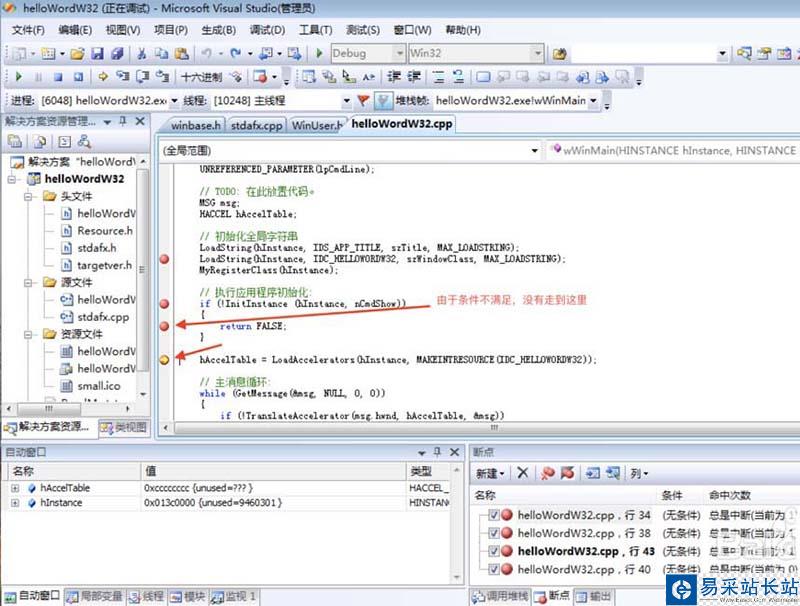Click the Restart debugging icon
Screen dimensions: 800x606
tap(78, 77)
